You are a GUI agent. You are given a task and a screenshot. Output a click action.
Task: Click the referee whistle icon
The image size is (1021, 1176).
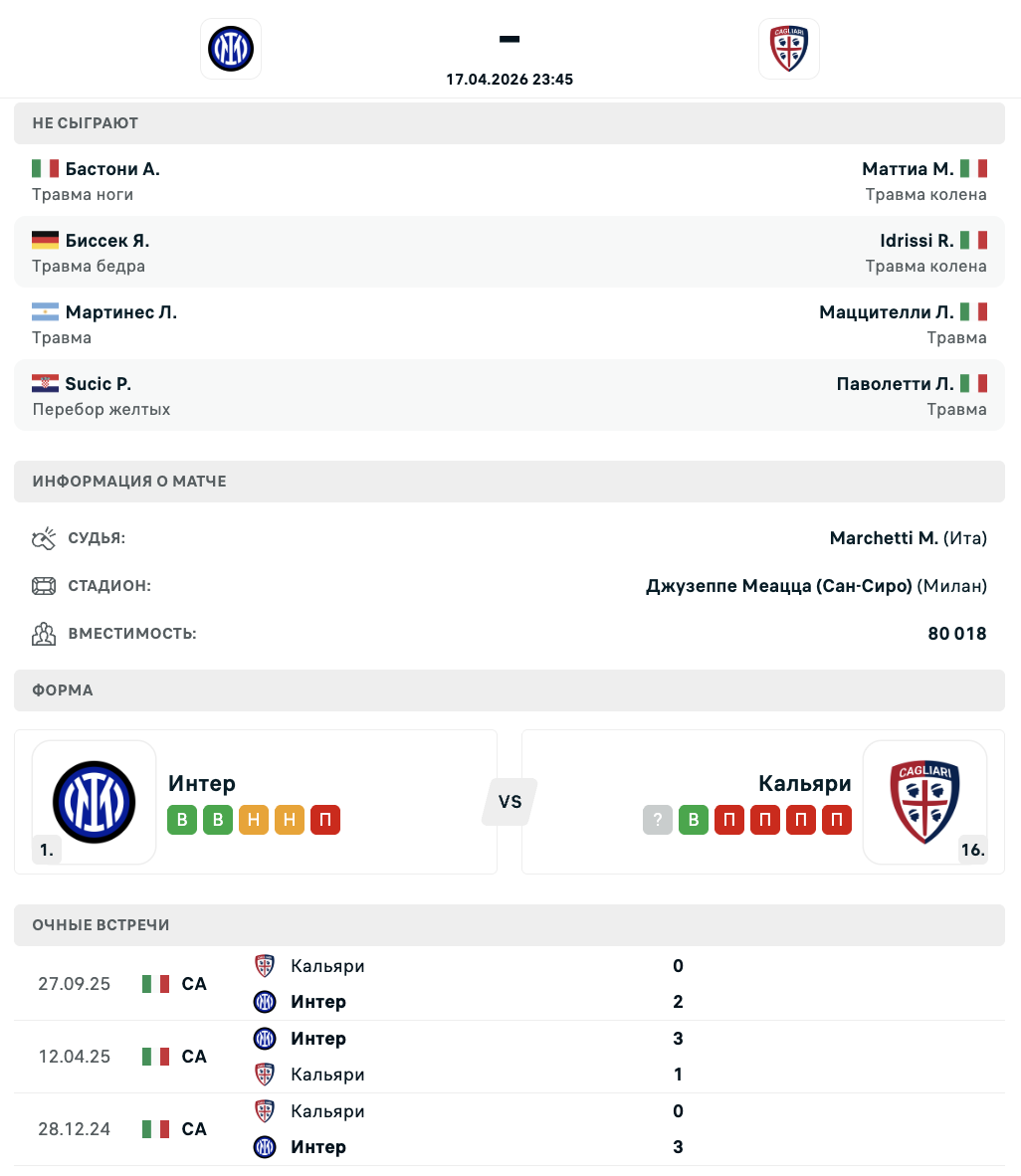(x=44, y=538)
